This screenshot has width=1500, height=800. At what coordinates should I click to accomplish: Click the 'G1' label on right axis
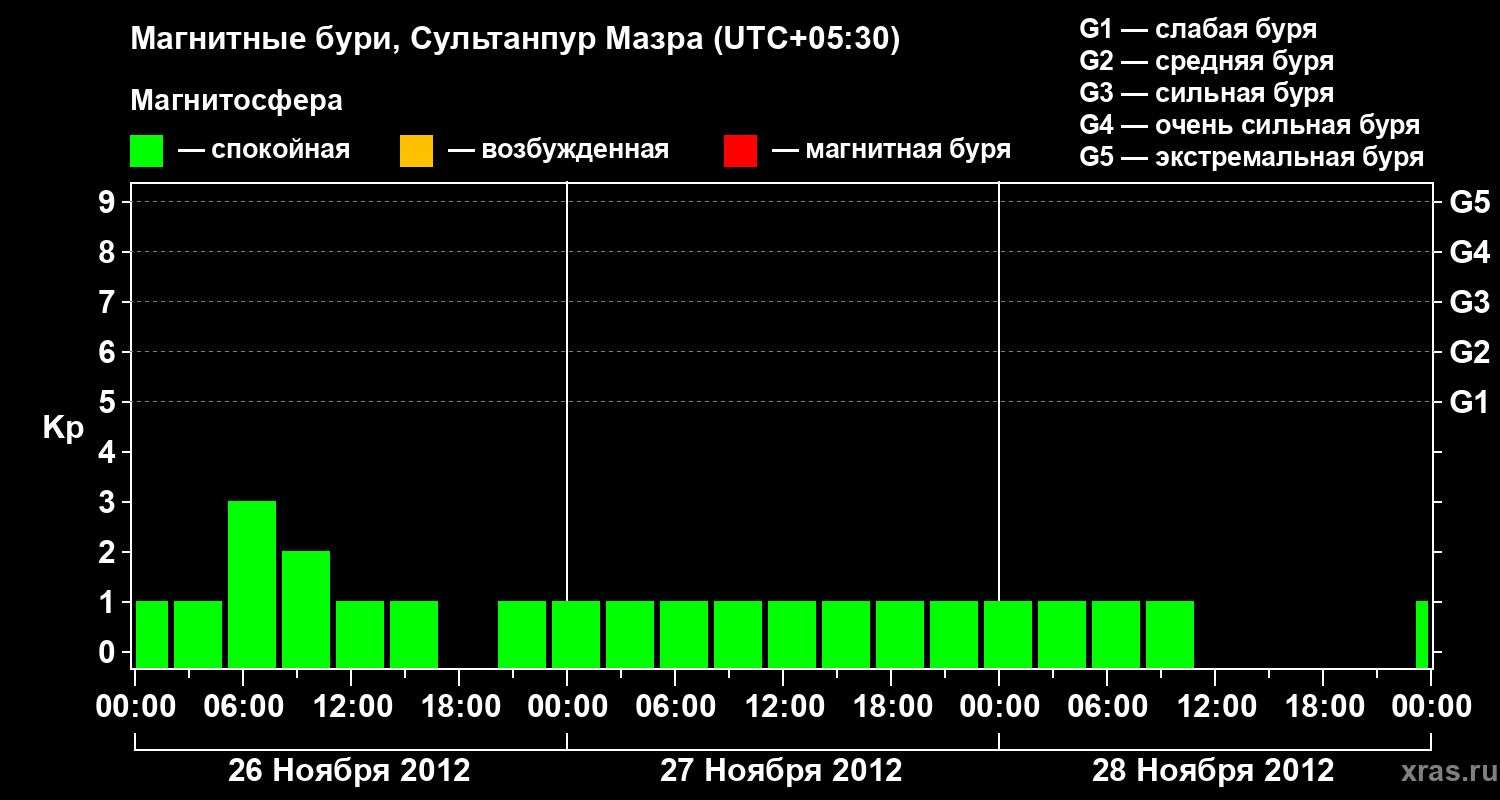pos(1469,402)
